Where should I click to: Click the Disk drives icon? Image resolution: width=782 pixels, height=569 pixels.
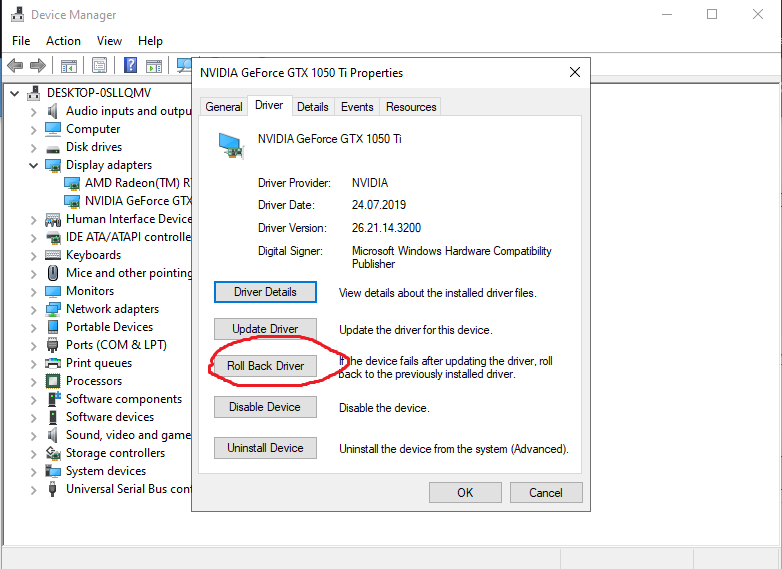[x=53, y=148]
